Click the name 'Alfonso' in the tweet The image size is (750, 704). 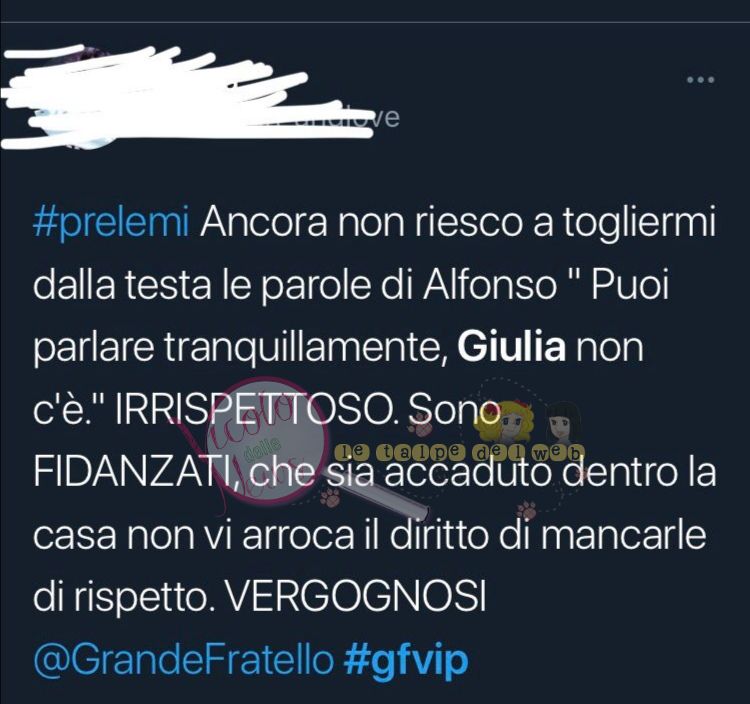(x=489, y=286)
